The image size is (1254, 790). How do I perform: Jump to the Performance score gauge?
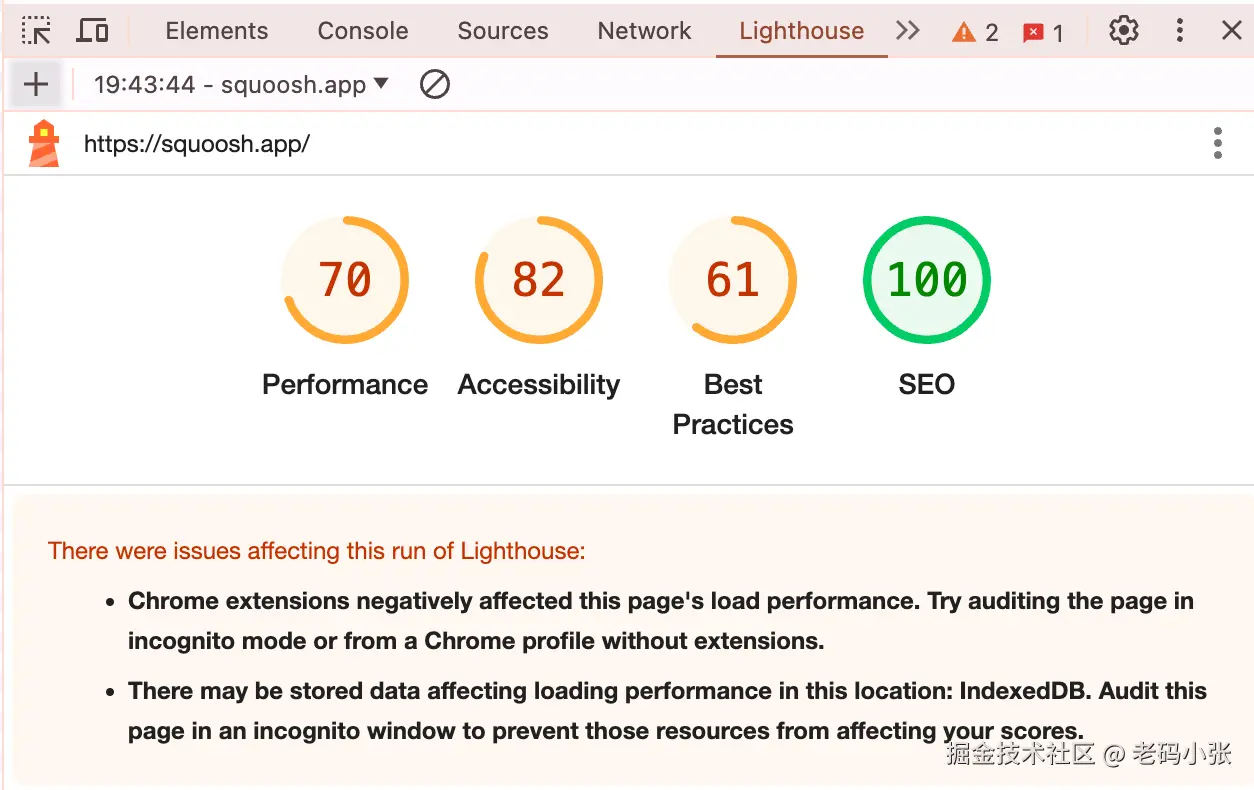[x=345, y=280]
